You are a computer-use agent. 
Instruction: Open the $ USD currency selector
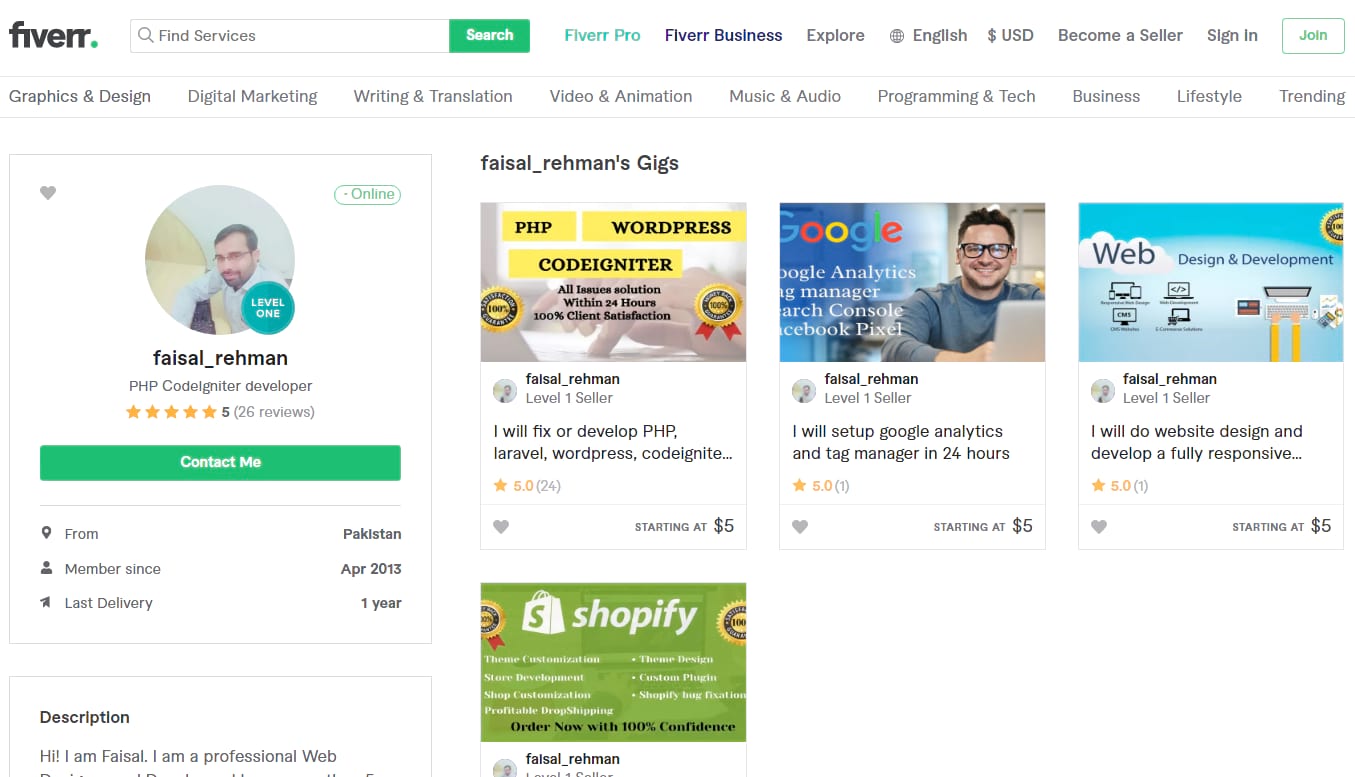pyautogui.click(x=1010, y=36)
